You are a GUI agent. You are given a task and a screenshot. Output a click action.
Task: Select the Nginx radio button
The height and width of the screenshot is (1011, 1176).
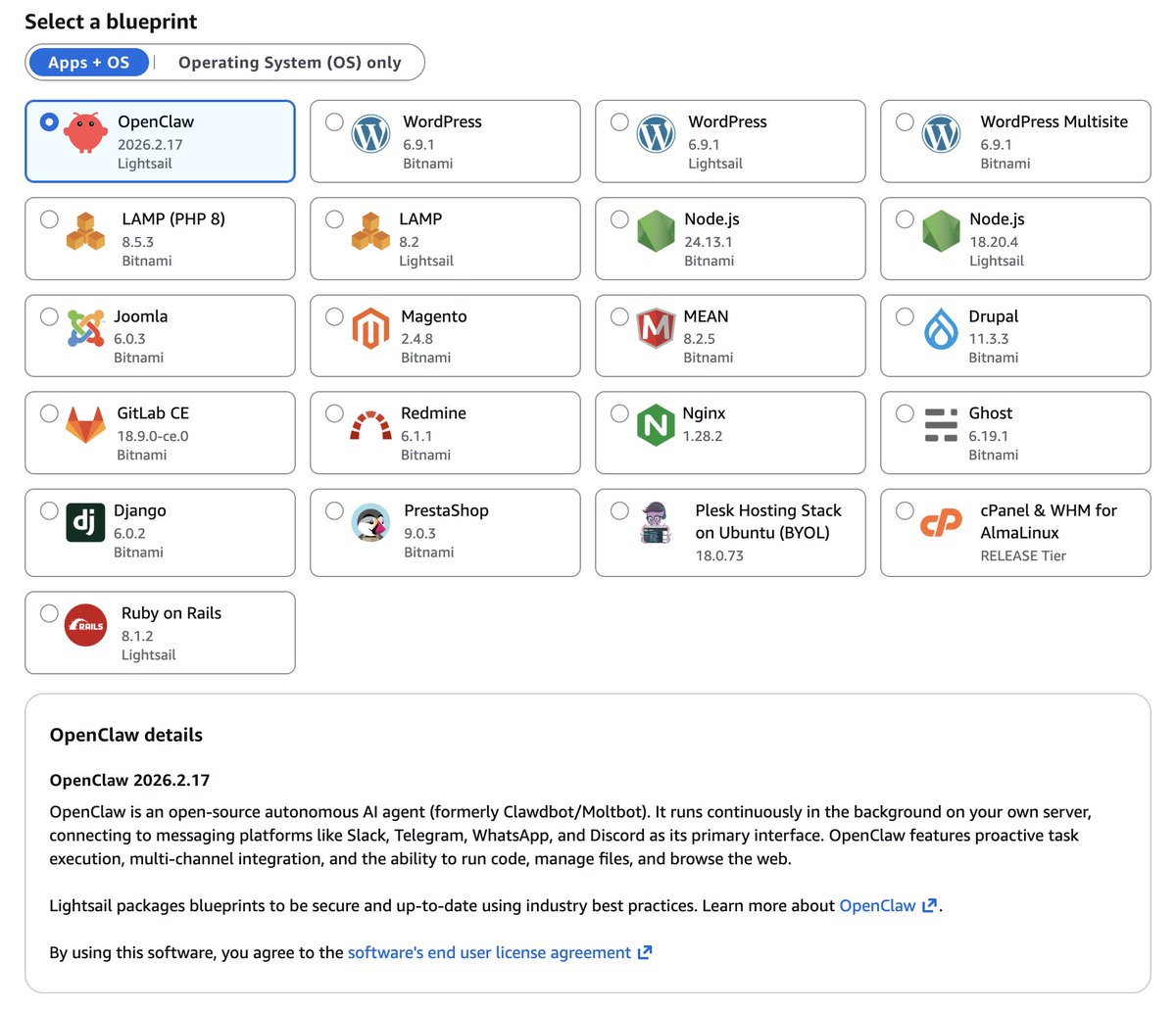point(619,412)
